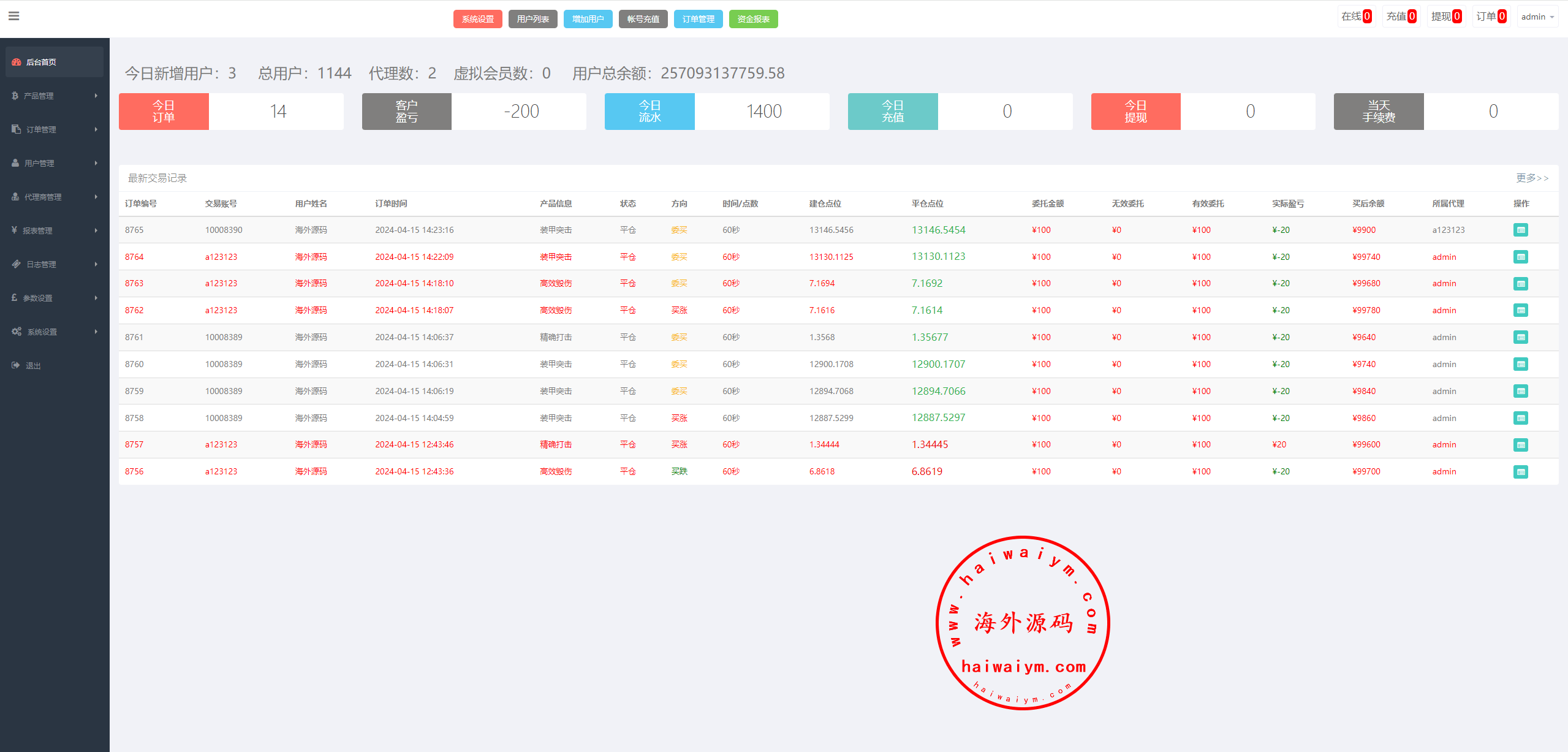Open details icon for order 8765

point(1520,230)
